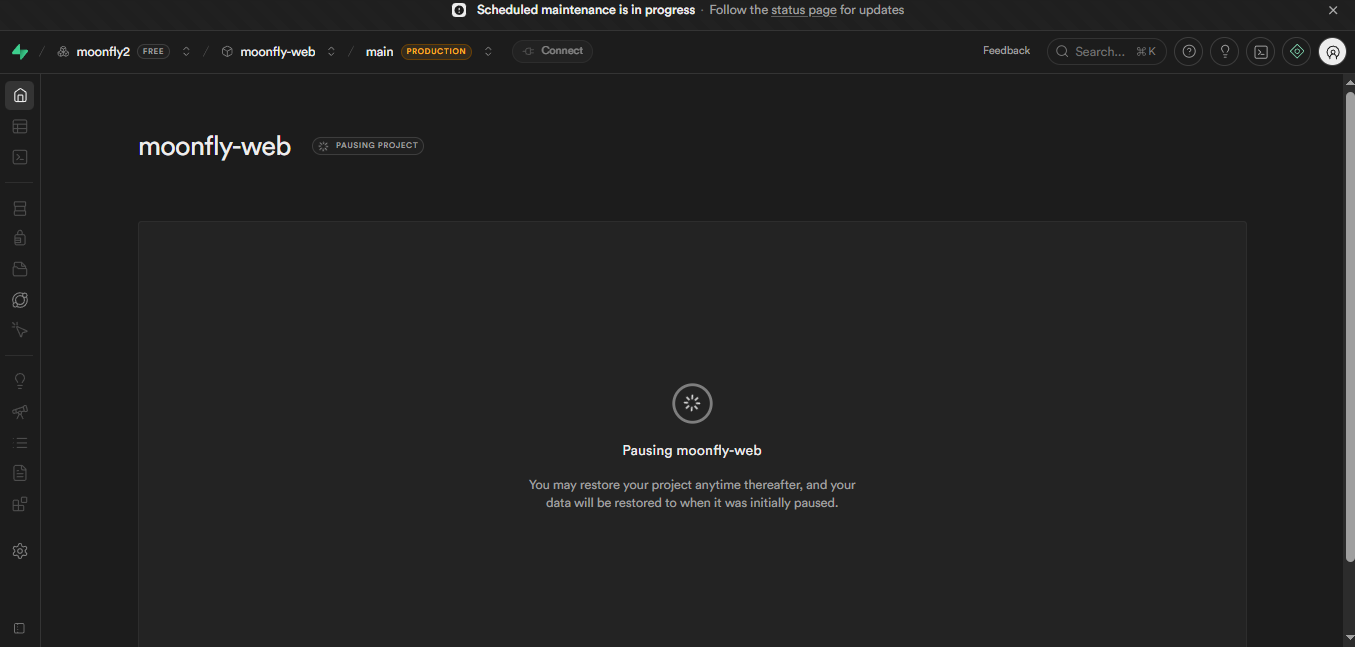Image resolution: width=1355 pixels, height=647 pixels.
Task: Open the Table Editor sidebar icon
Action: (20, 127)
